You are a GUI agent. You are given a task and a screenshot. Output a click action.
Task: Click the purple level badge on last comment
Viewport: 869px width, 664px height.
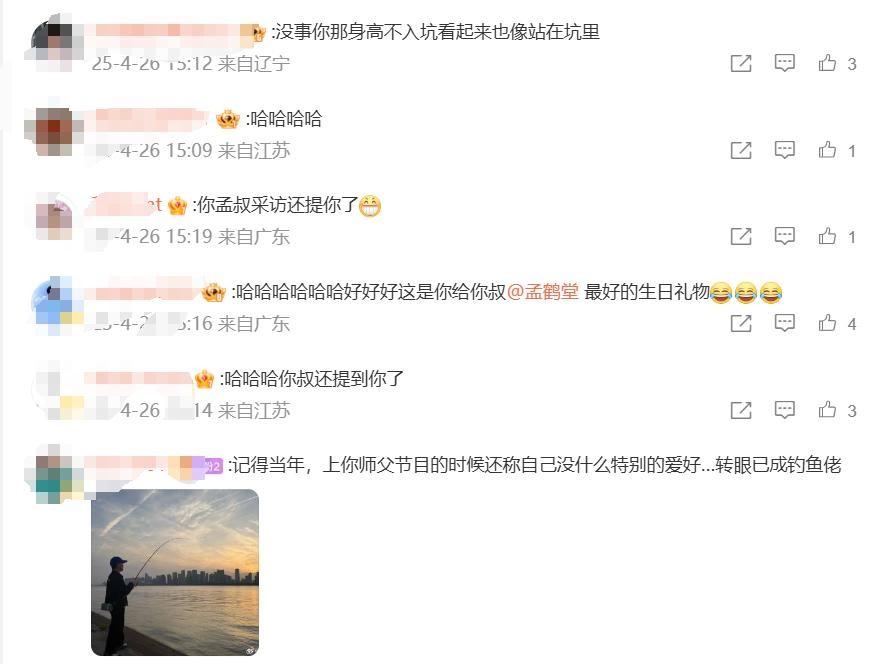[x=213, y=466]
